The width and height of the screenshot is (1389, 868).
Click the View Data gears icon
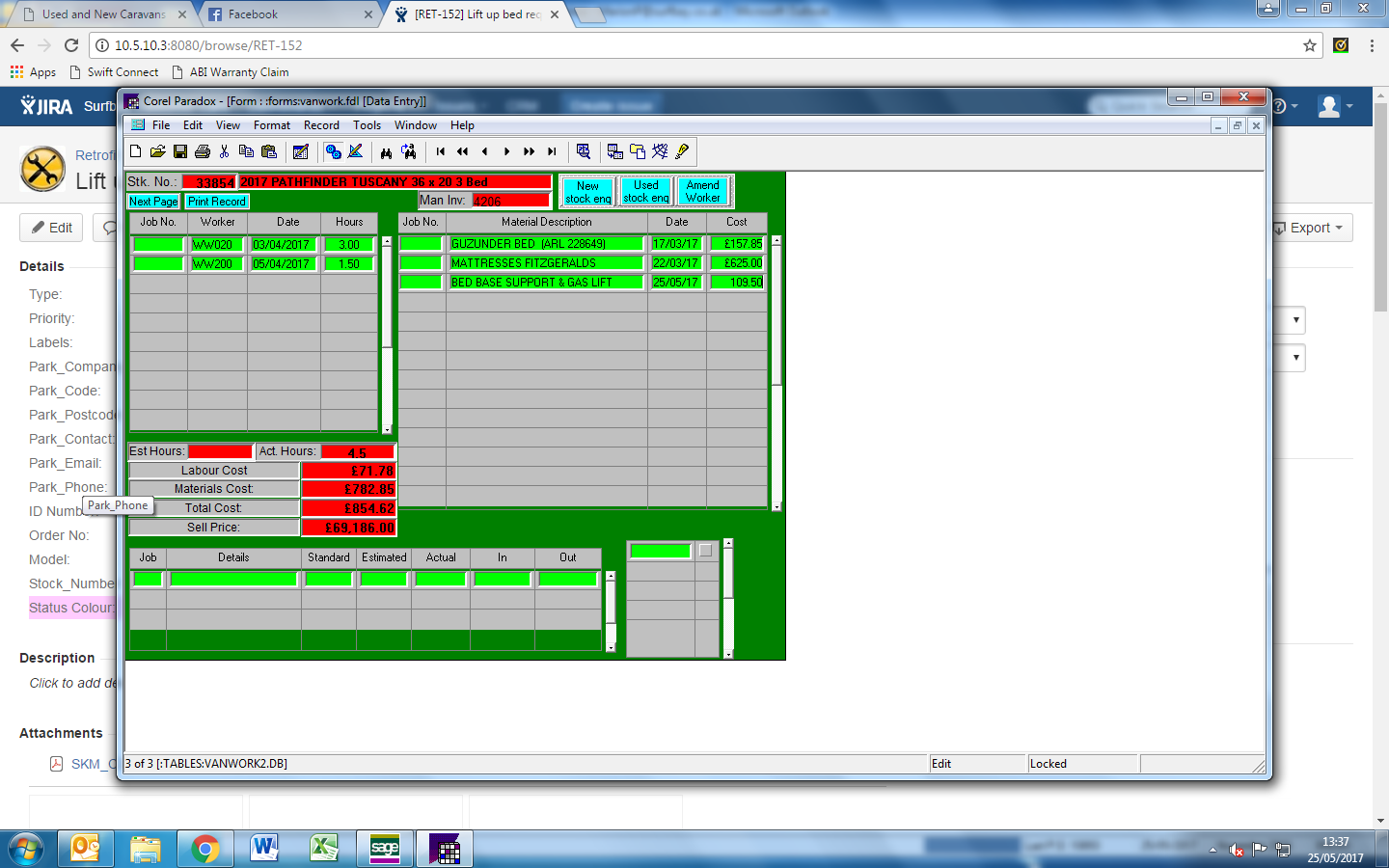[x=333, y=151]
